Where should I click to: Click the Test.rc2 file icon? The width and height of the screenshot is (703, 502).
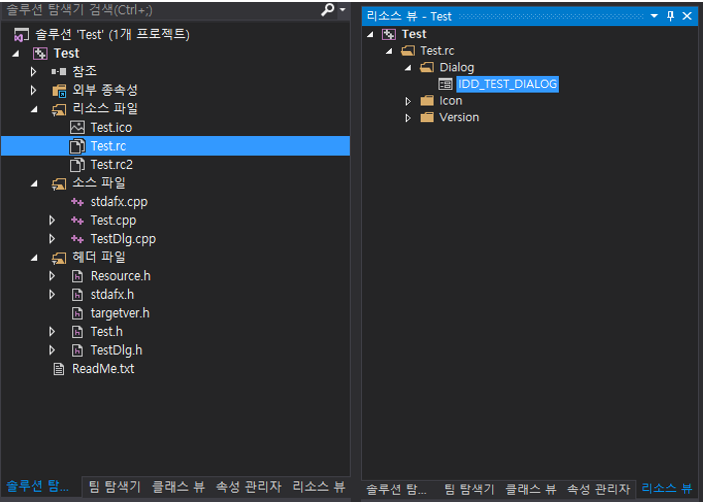[x=77, y=164]
